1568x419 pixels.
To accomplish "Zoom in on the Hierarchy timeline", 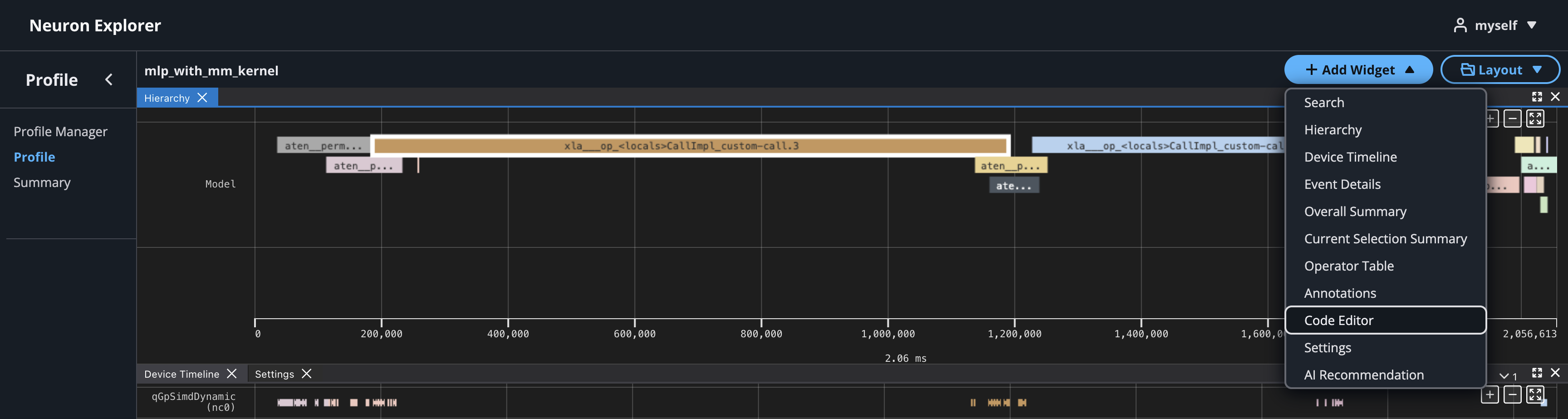I will click(x=1490, y=119).
